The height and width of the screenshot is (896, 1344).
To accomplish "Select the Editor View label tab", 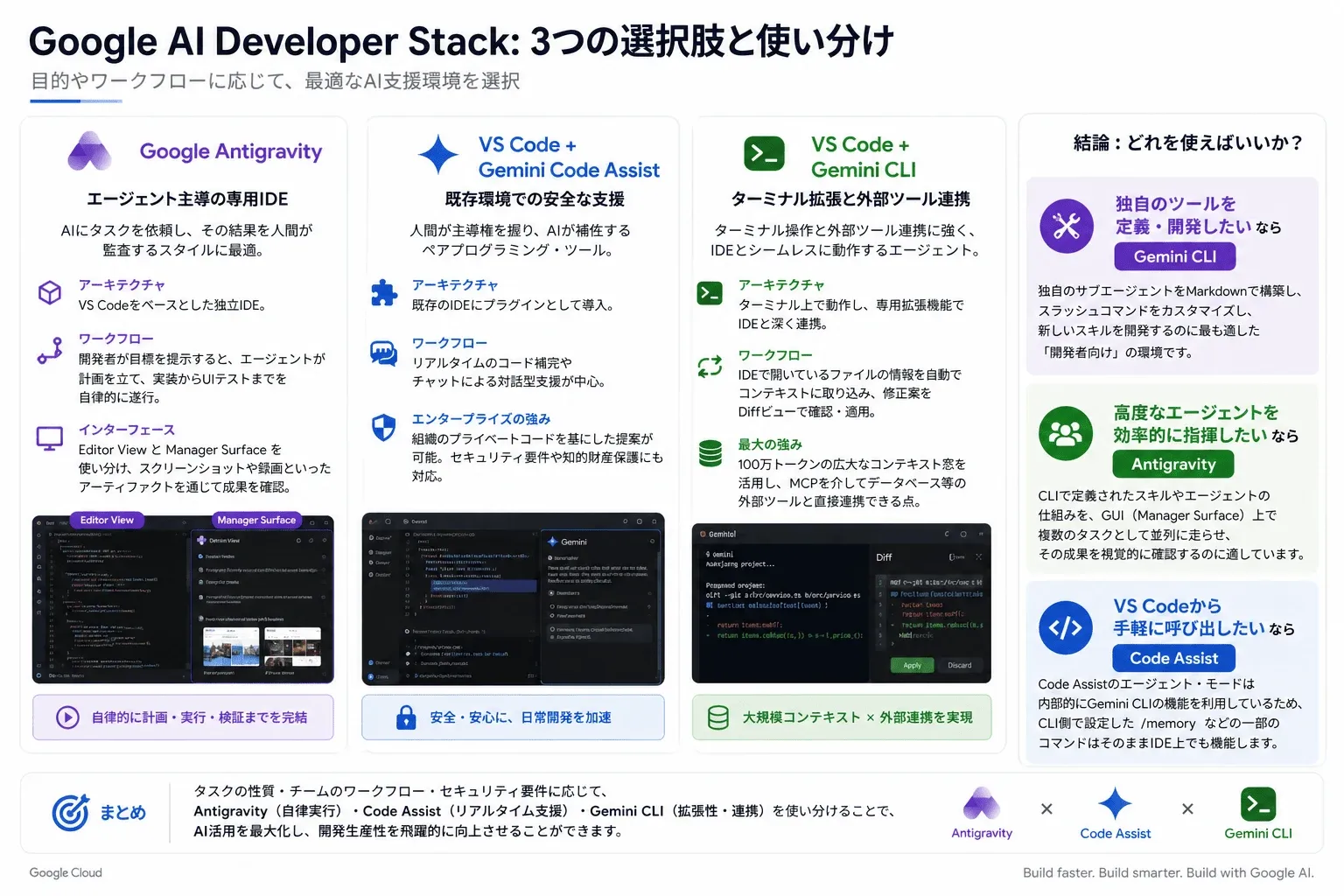I will point(107,520).
